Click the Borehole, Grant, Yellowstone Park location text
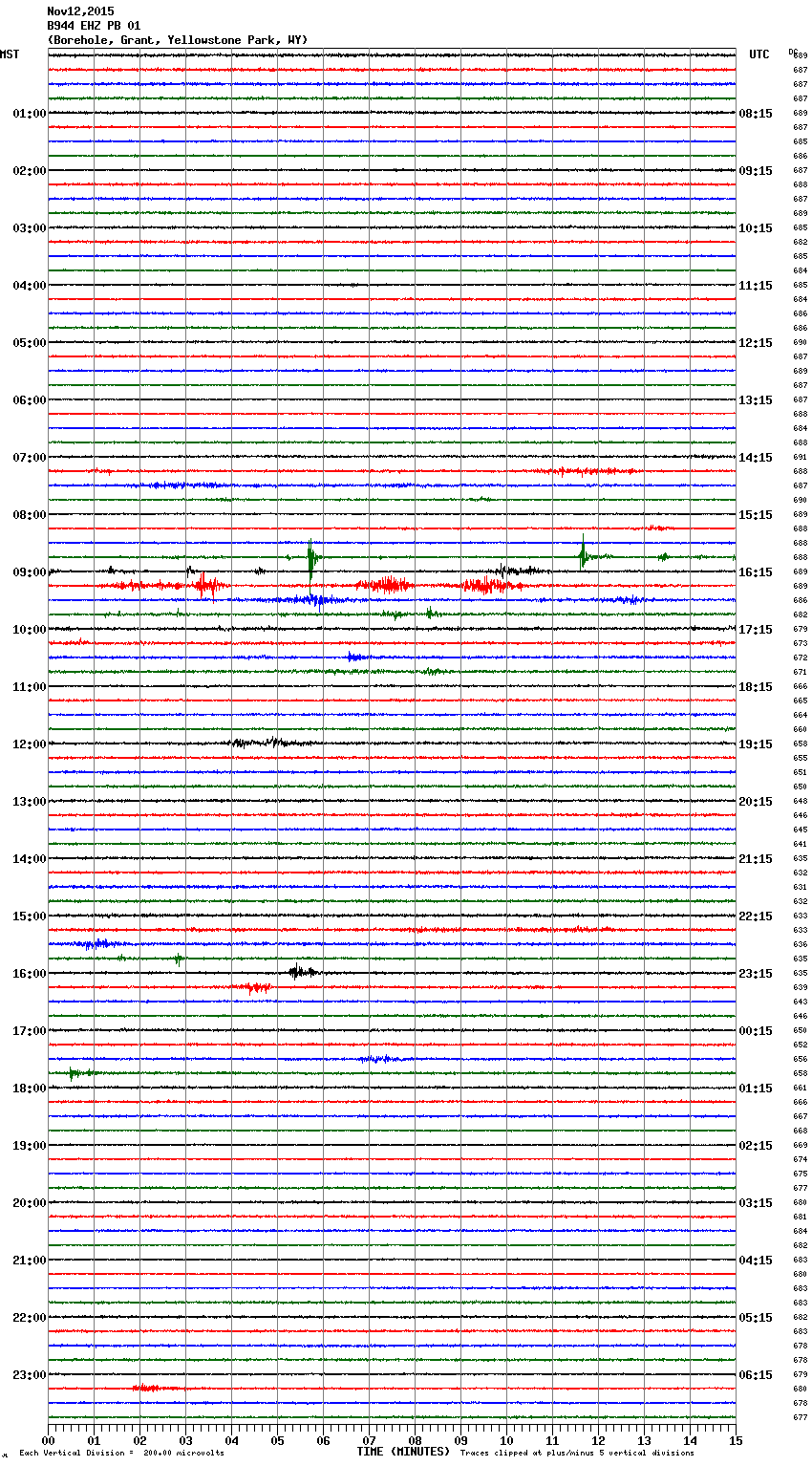The image size is (812, 1466). click(177, 40)
